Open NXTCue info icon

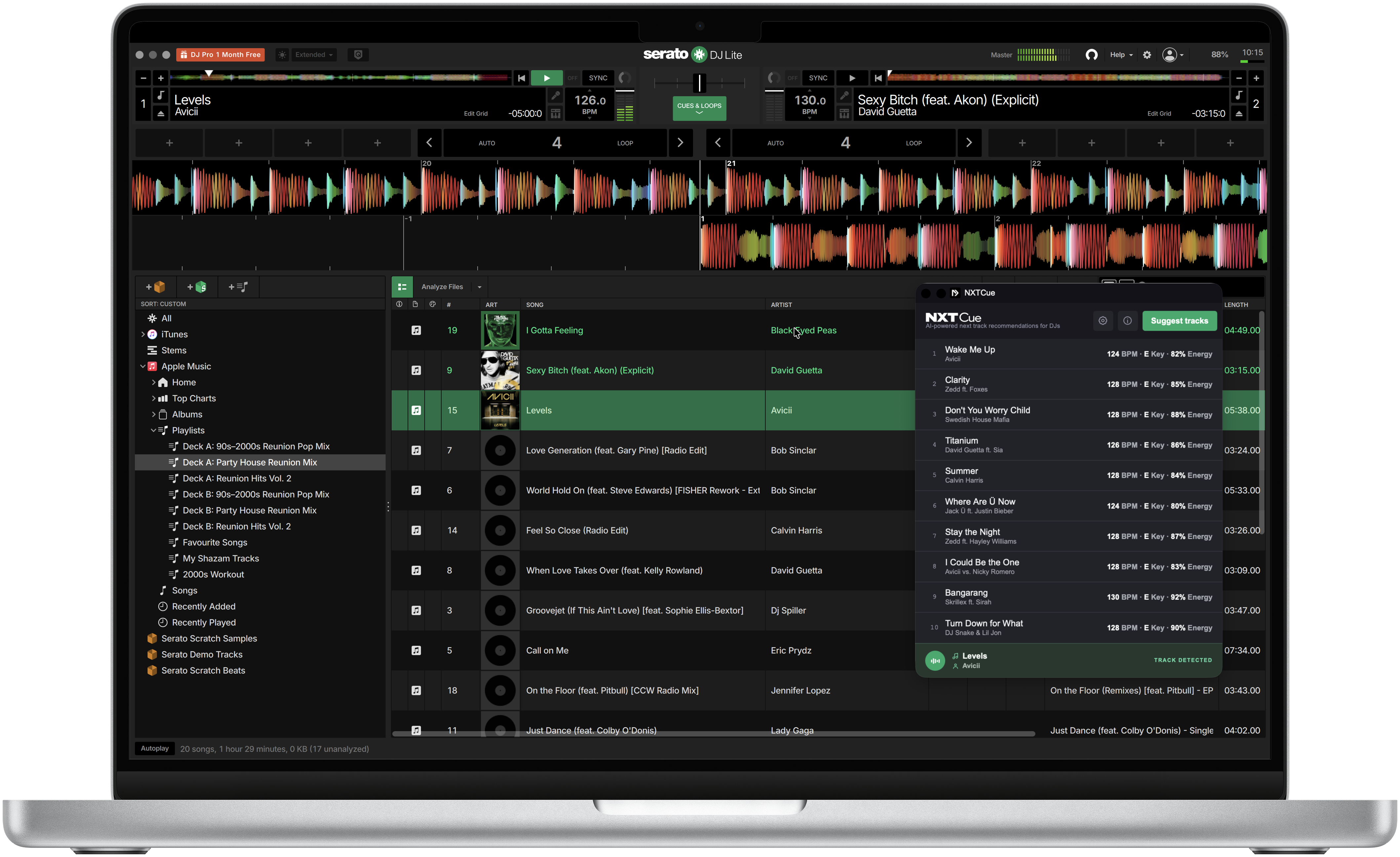pos(1127,321)
